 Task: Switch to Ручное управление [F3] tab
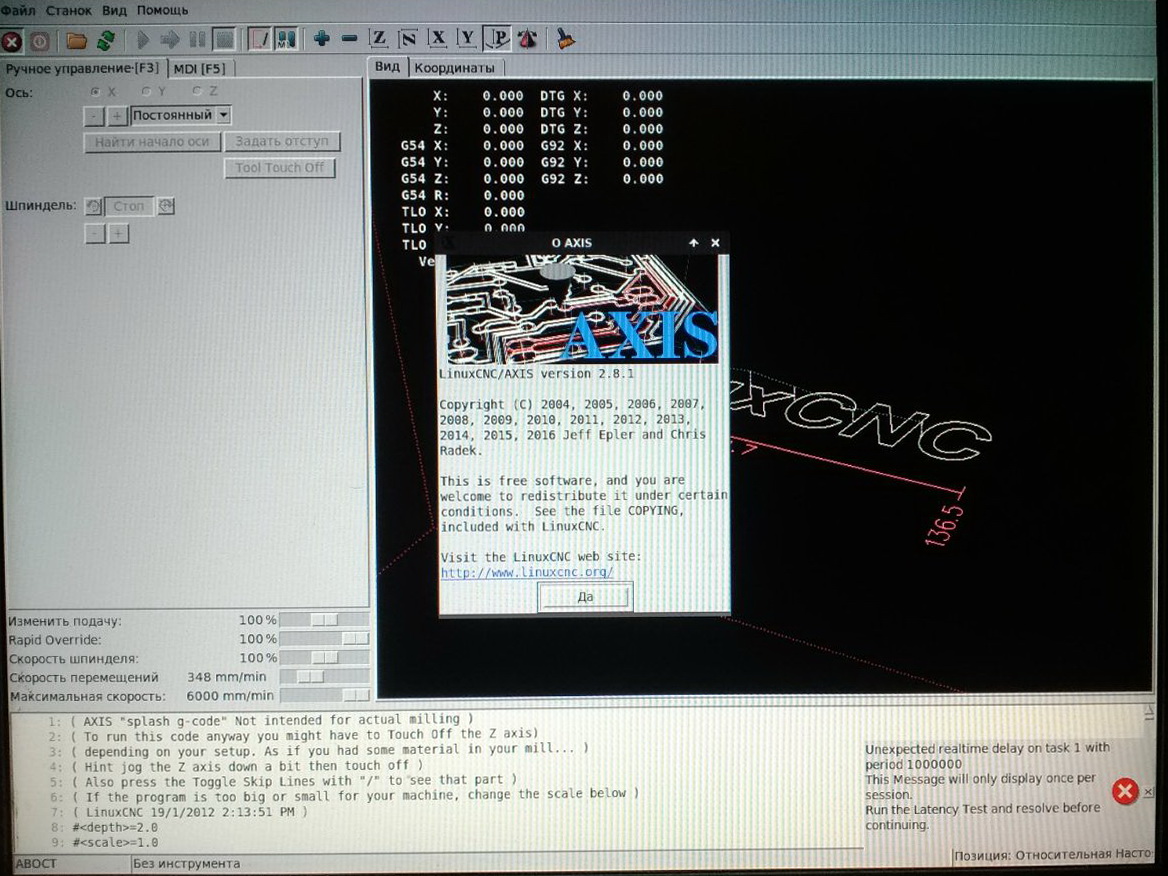pyautogui.click(x=83, y=69)
